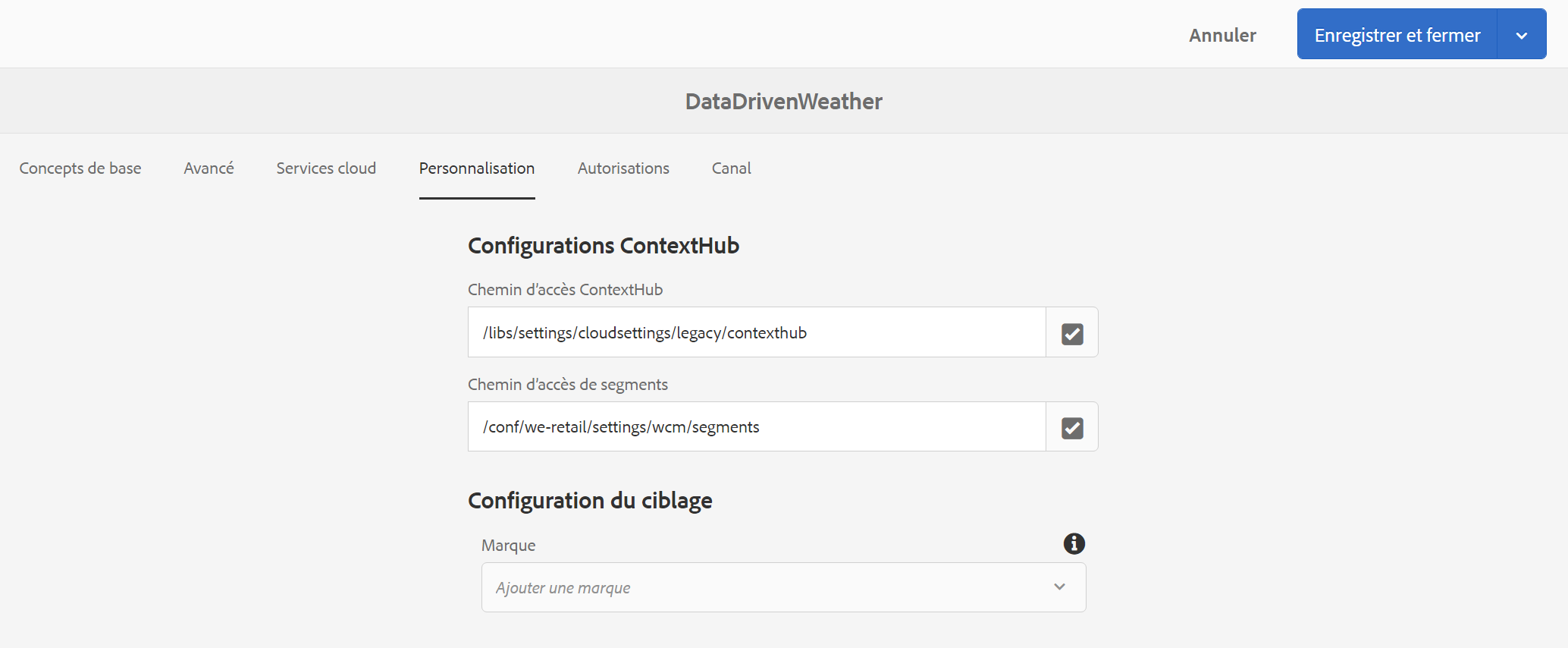
Task: Open the Autorisations tab
Action: pyautogui.click(x=623, y=168)
